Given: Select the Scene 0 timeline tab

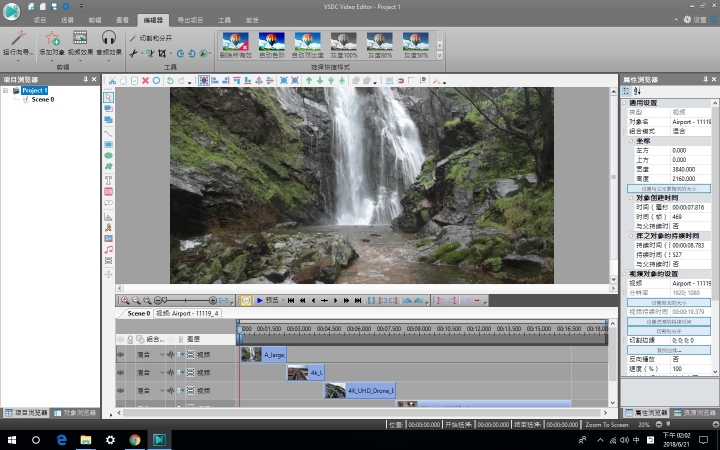Looking at the screenshot, I should [x=139, y=313].
